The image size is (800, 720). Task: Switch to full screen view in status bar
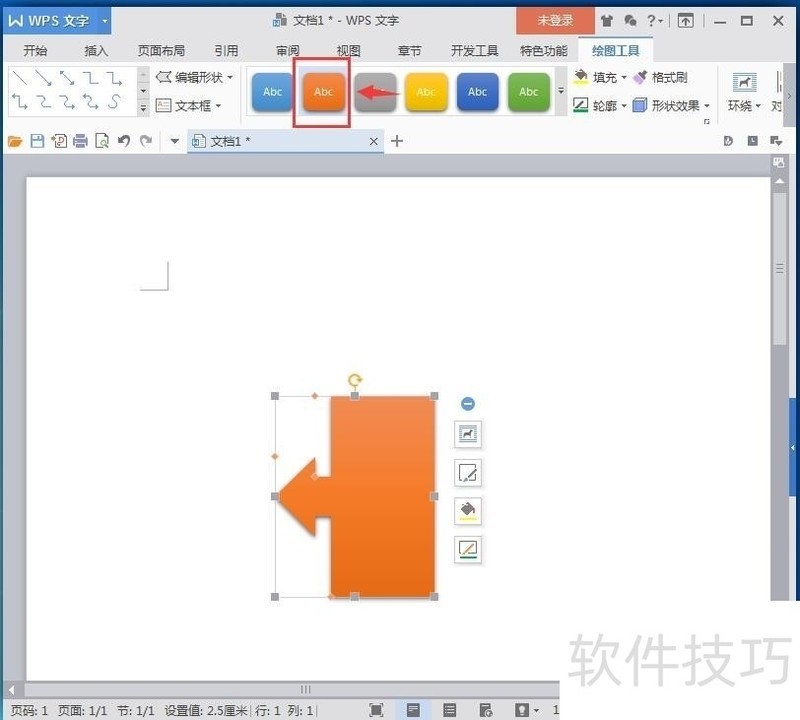[376, 710]
